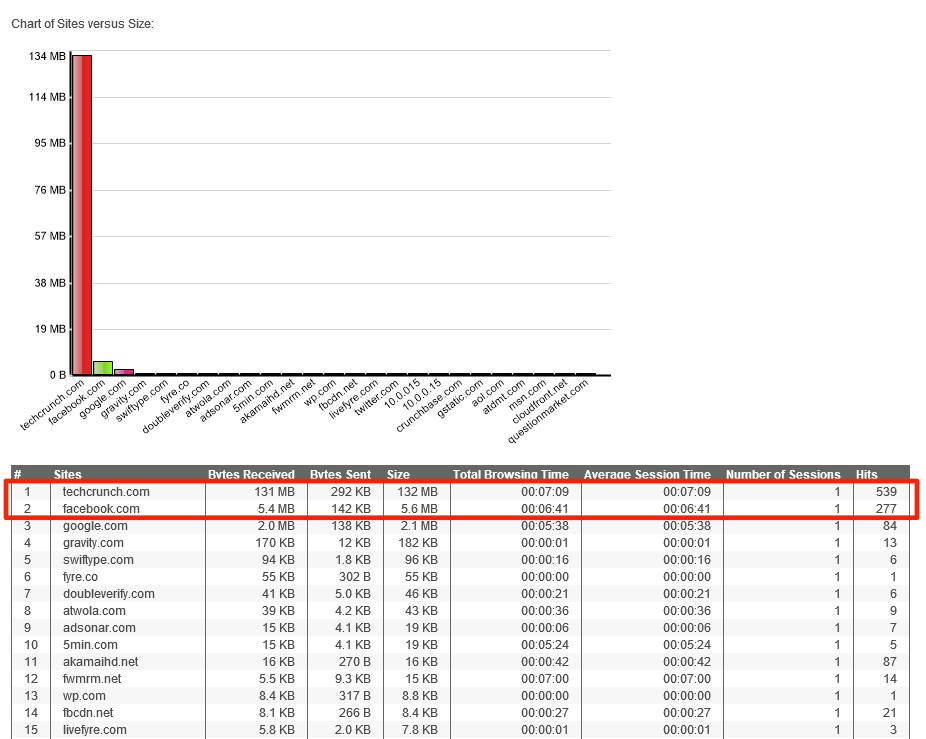Click the techcrunch.com site entry in table

coord(106,491)
